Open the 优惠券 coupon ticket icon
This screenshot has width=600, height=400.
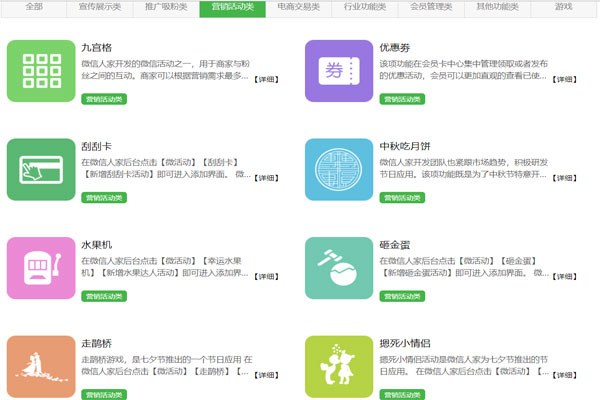[x=339, y=71]
